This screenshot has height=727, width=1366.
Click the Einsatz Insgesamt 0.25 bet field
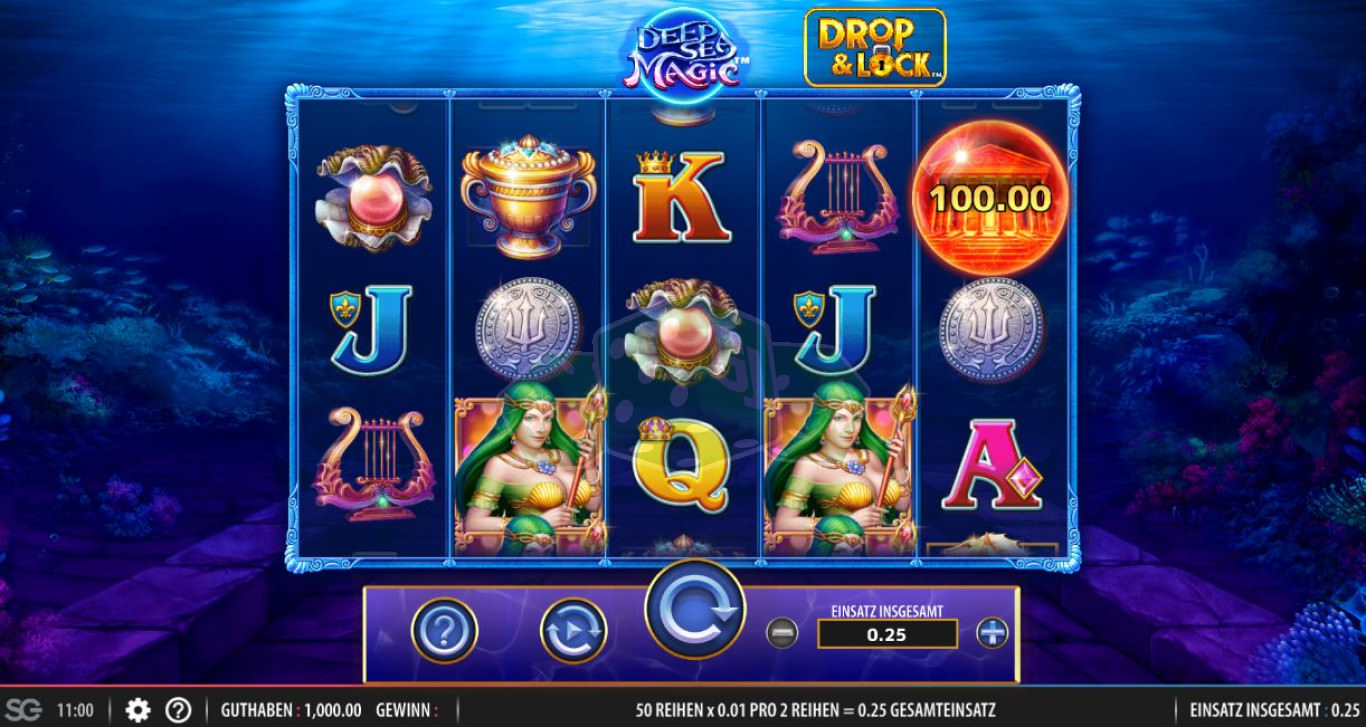[887, 634]
